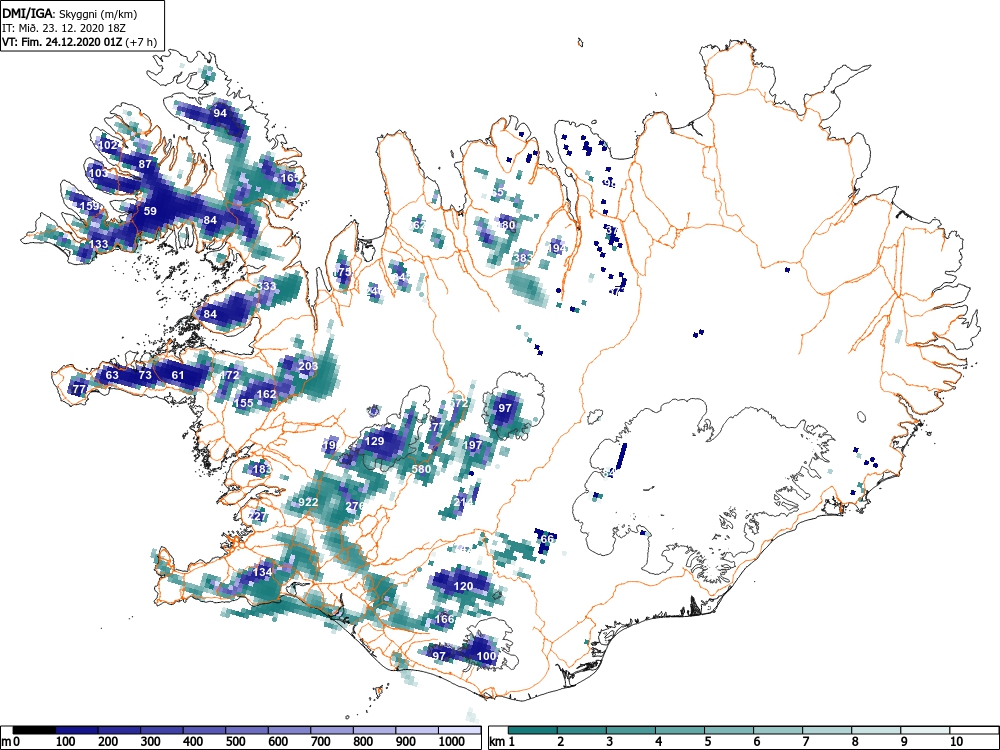Click visibility value 59 in Westfjords
1000x750 pixels.
pos(150,211)
